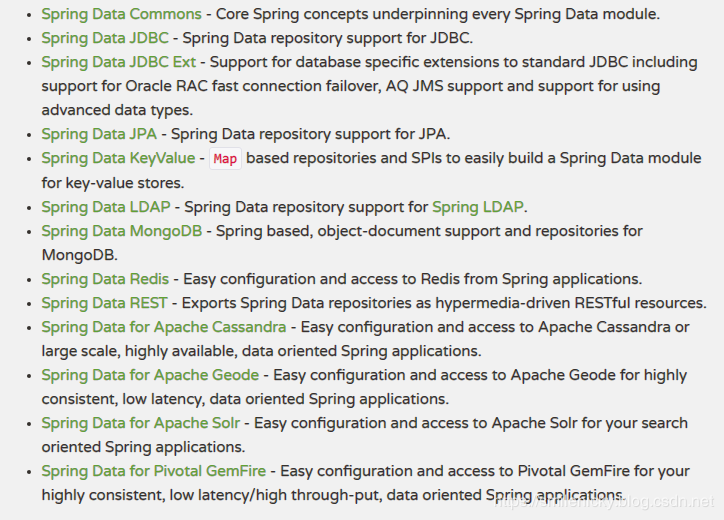
Task: Click the red Map code label
Action: click(225, 159)
